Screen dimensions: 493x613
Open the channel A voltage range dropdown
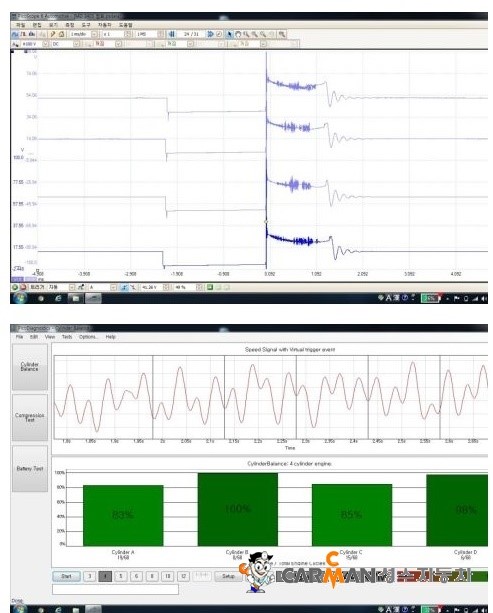pos(45,44)
